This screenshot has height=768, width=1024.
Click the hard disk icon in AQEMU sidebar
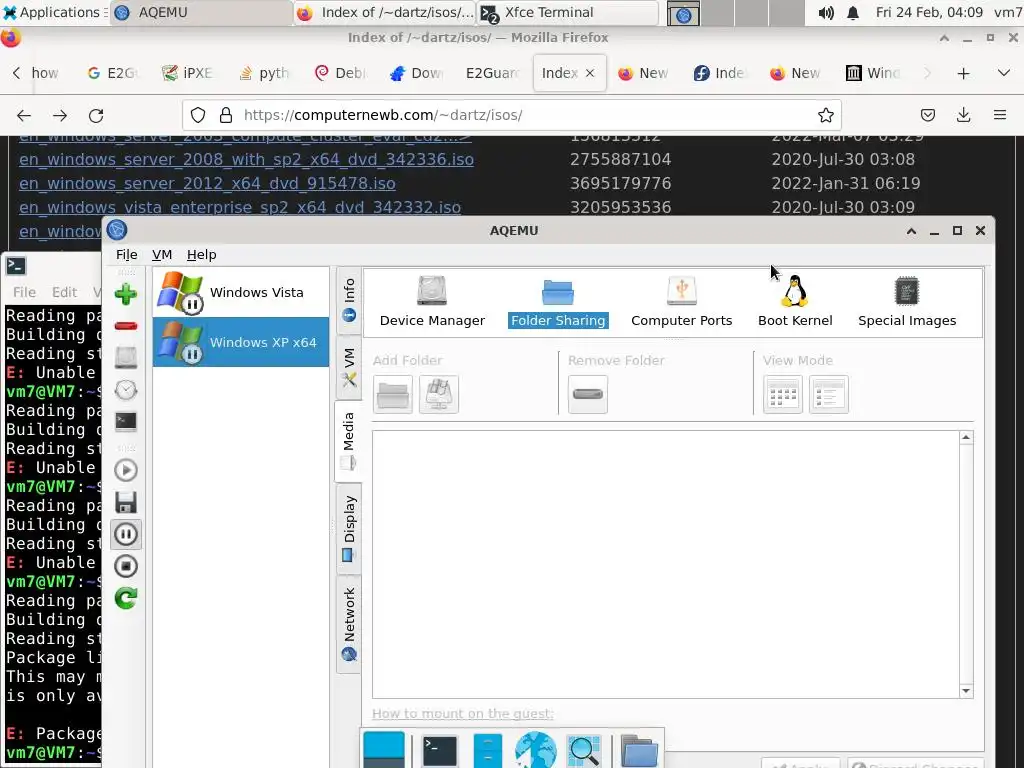coord(125,357)
